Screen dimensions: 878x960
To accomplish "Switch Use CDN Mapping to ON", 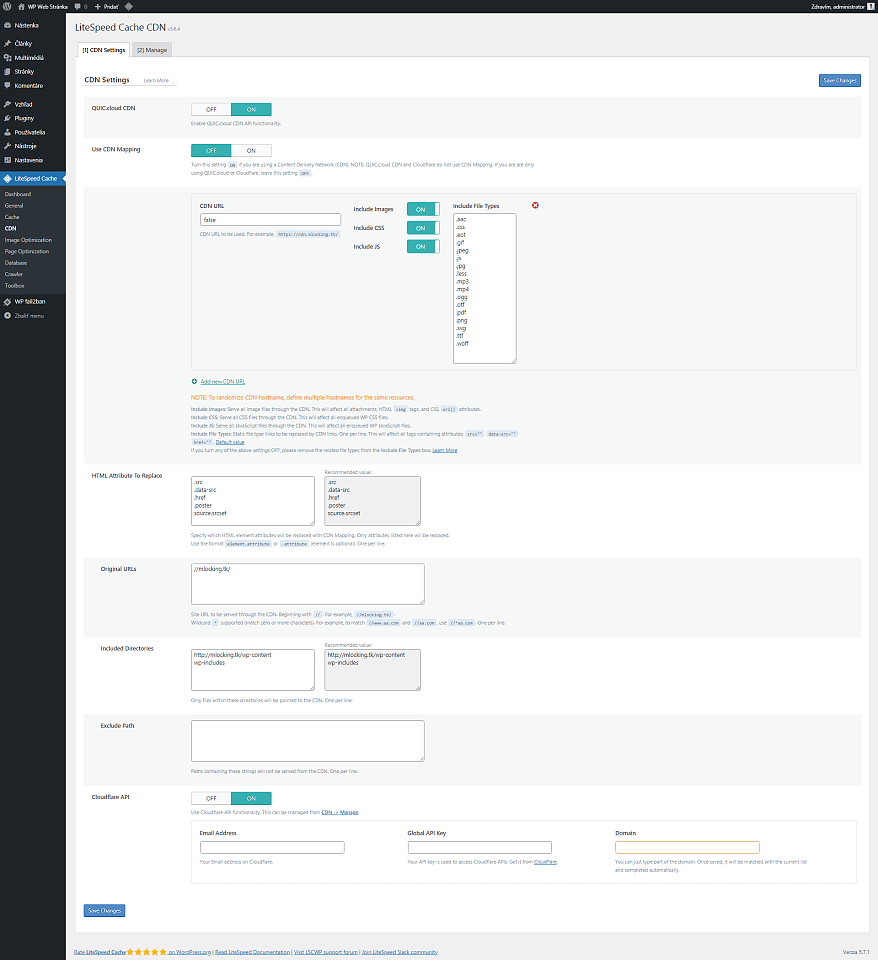I will click(250, 150).
